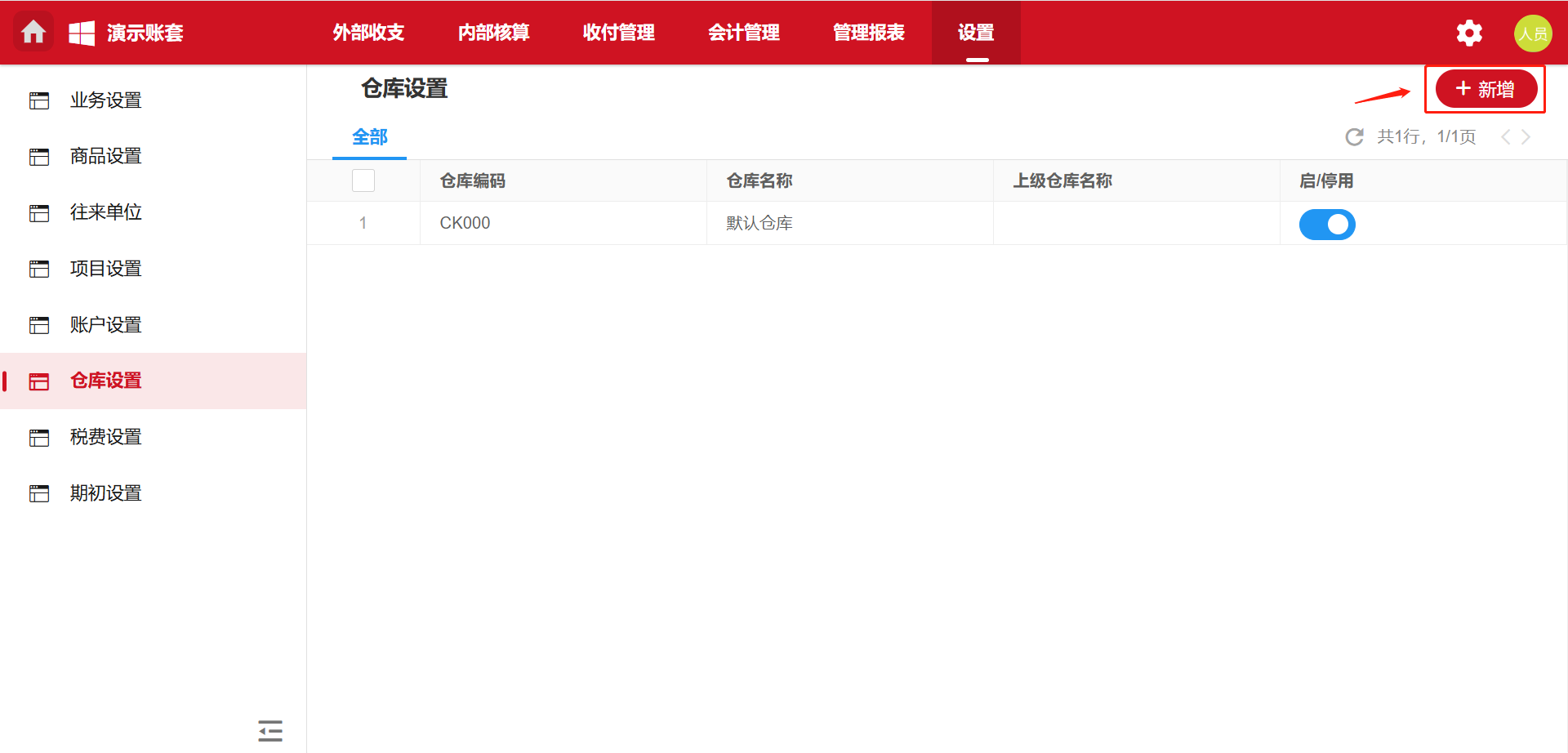Check the select-all checkbox in the table header
The image size is (1568, 753).
(363, 180)
